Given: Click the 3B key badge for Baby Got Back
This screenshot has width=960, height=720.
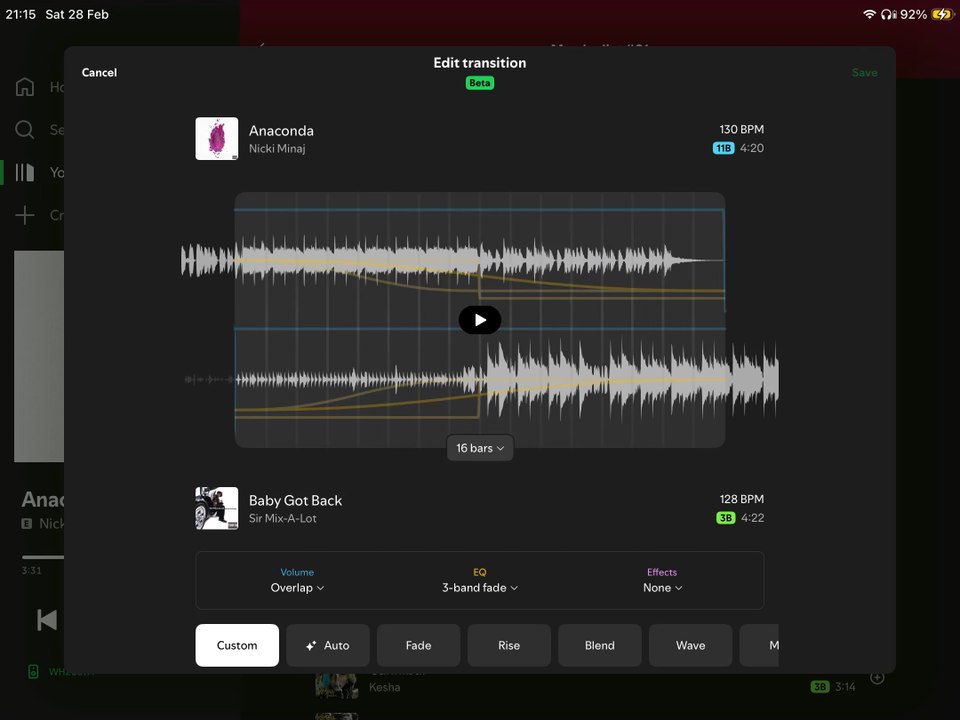Looking at the screenshot, I should click(726, 518).
